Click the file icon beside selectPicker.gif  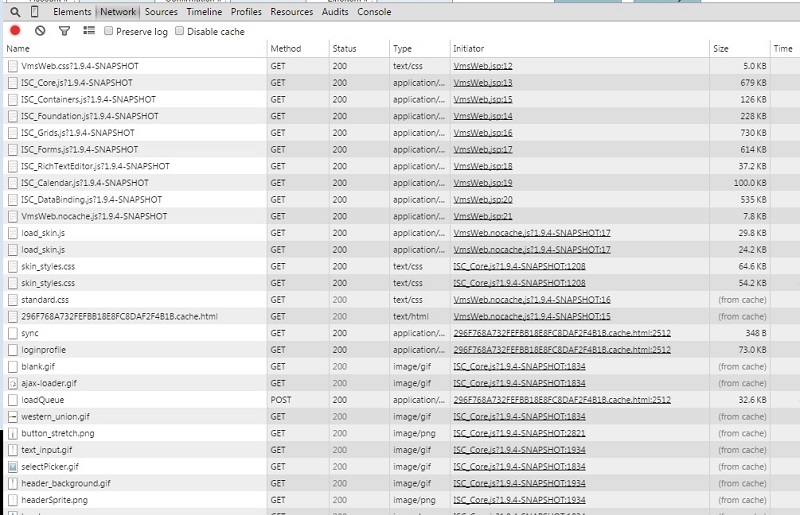click(12, 466)
